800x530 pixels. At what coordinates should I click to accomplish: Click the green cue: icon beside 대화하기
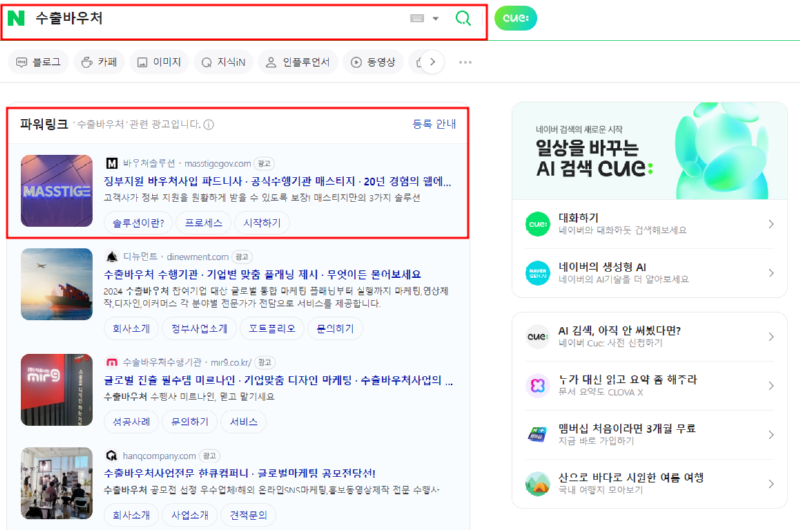(x=538, y=224)
